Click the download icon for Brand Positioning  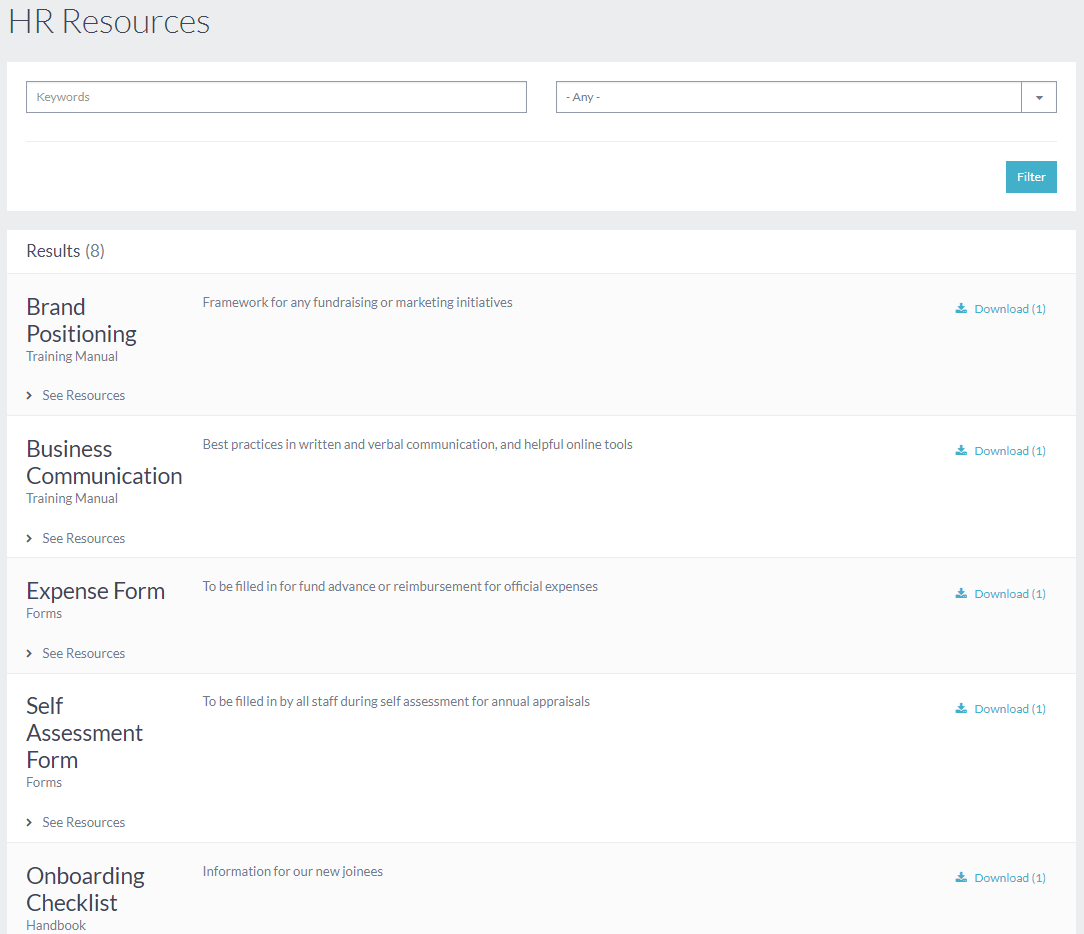point(961,308)
